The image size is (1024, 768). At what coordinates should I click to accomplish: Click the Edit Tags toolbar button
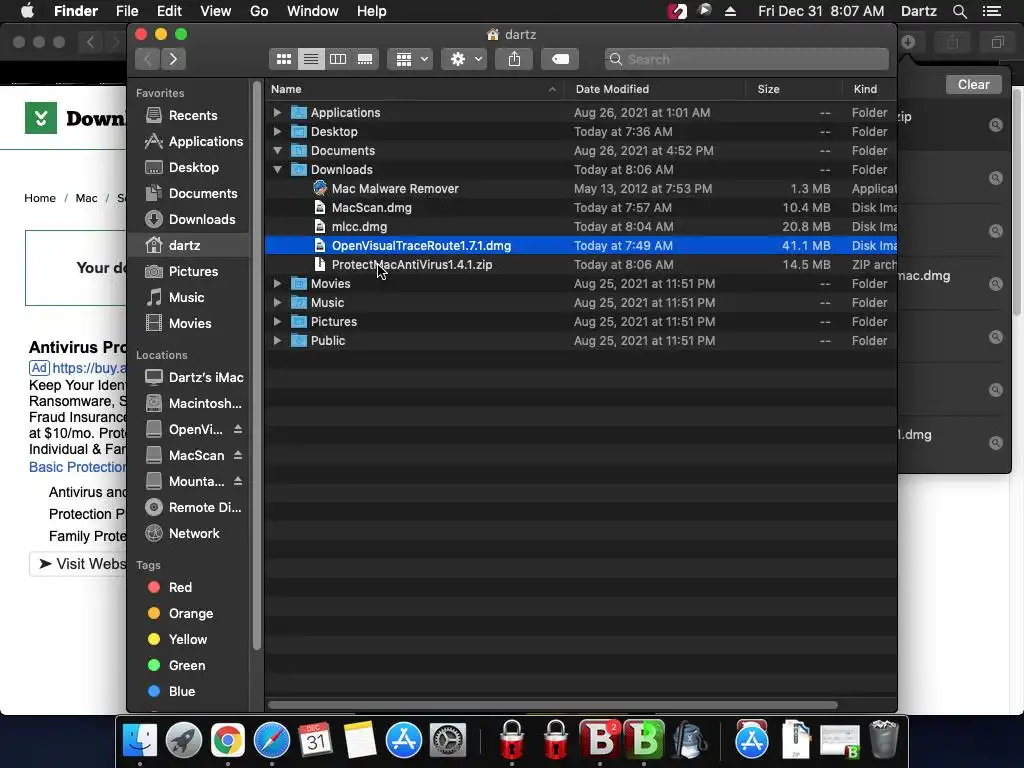560,59
